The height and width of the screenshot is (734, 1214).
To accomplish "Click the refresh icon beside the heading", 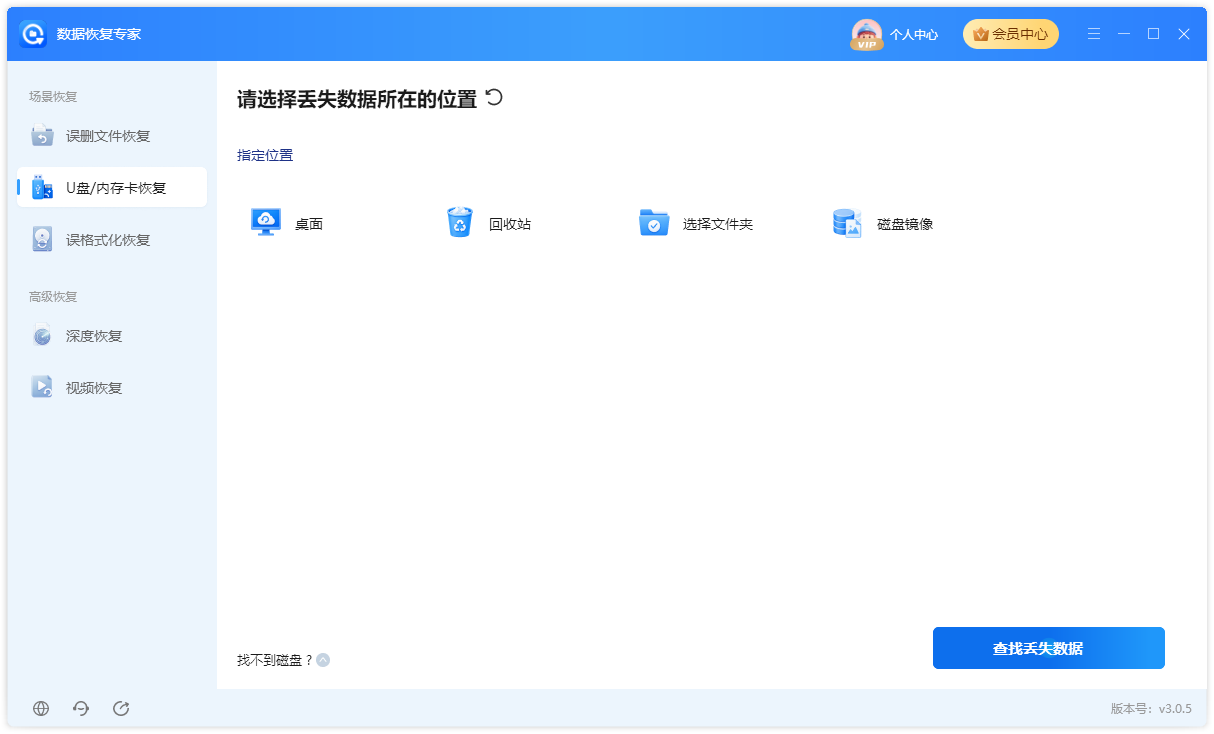I will coord(494,97).
